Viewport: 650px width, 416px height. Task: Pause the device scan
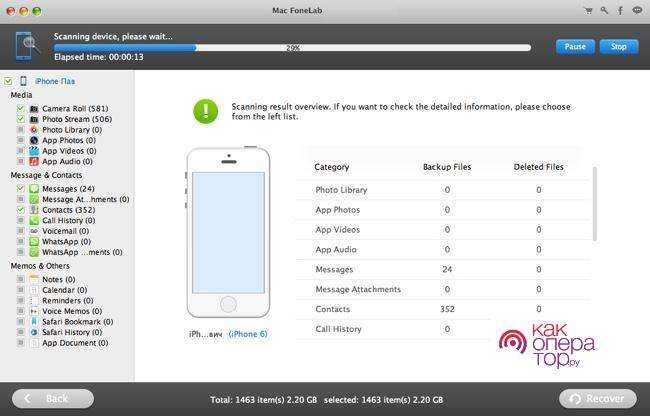575,47
